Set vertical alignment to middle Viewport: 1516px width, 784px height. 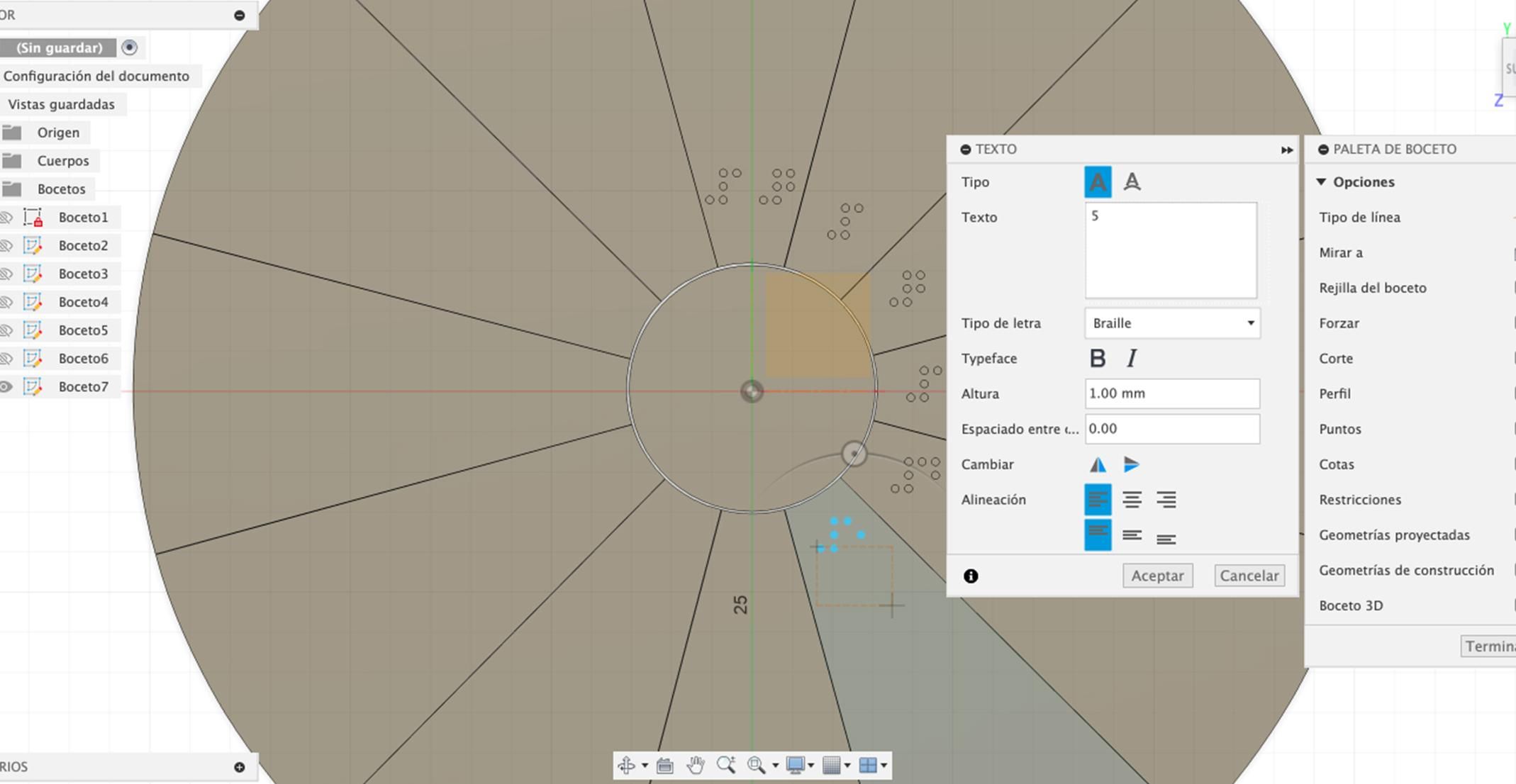[x=1132, y=535]
